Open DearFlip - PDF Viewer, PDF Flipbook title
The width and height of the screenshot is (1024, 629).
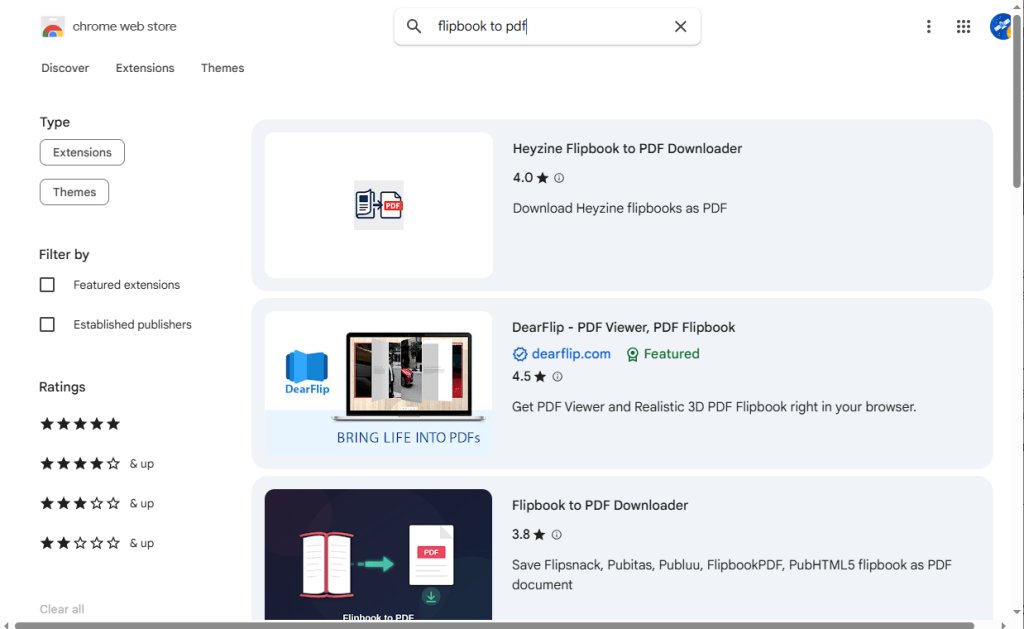pos(623,327)
